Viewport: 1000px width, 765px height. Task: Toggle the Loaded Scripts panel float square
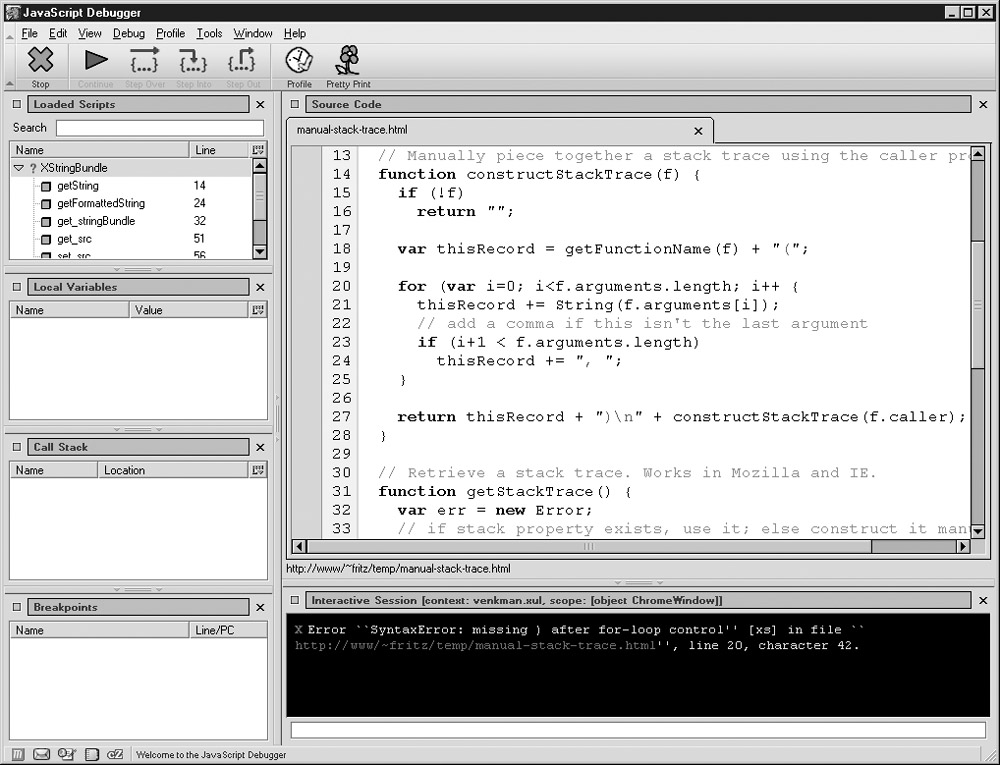(x=17, y=104)
